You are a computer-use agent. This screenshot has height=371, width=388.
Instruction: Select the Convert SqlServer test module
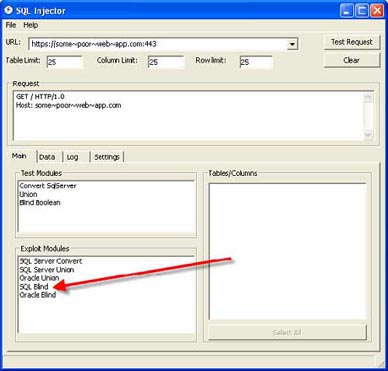point(48,186)
